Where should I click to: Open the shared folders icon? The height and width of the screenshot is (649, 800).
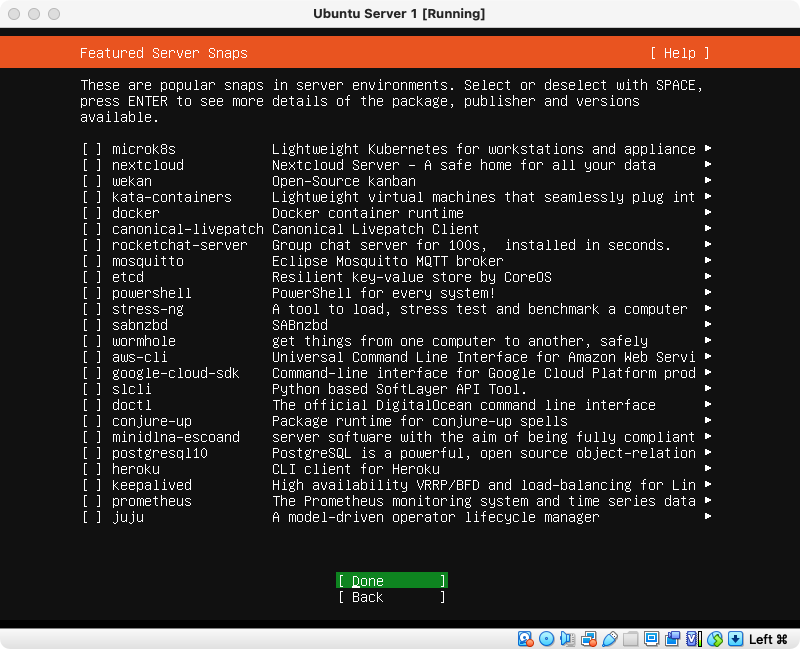[631, 638]
